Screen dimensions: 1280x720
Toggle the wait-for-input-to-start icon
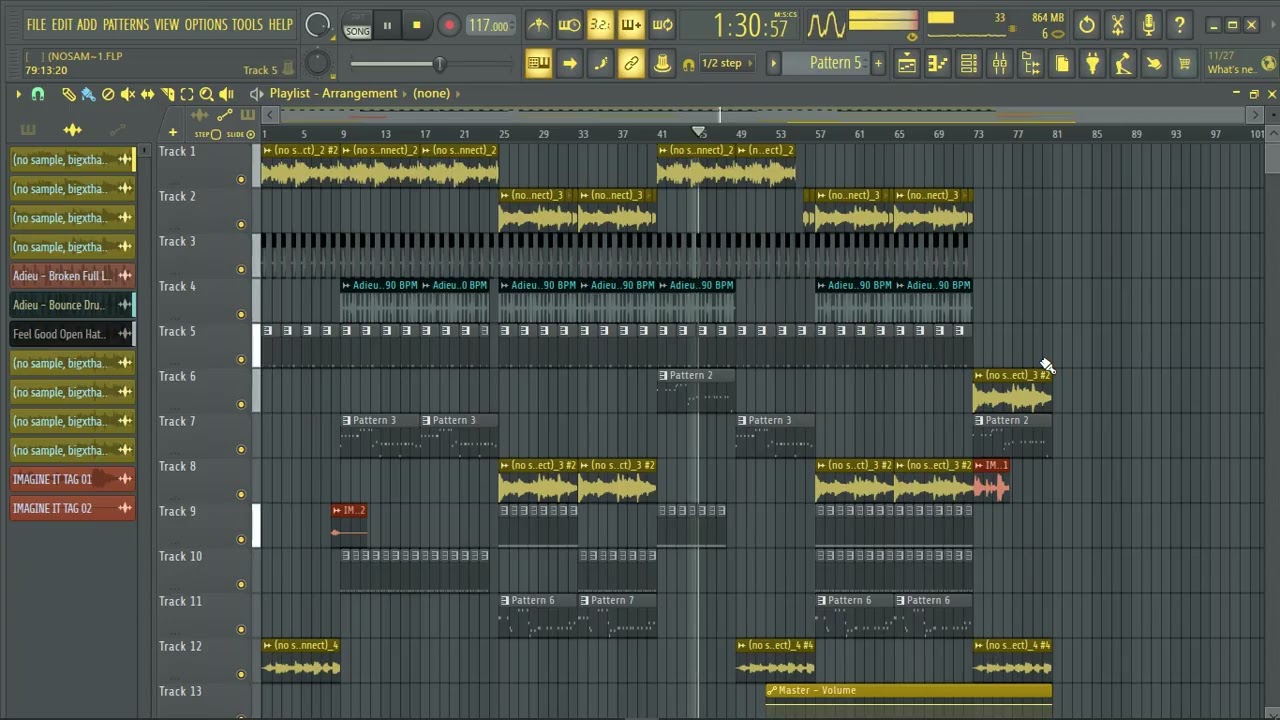click(569, 25)
